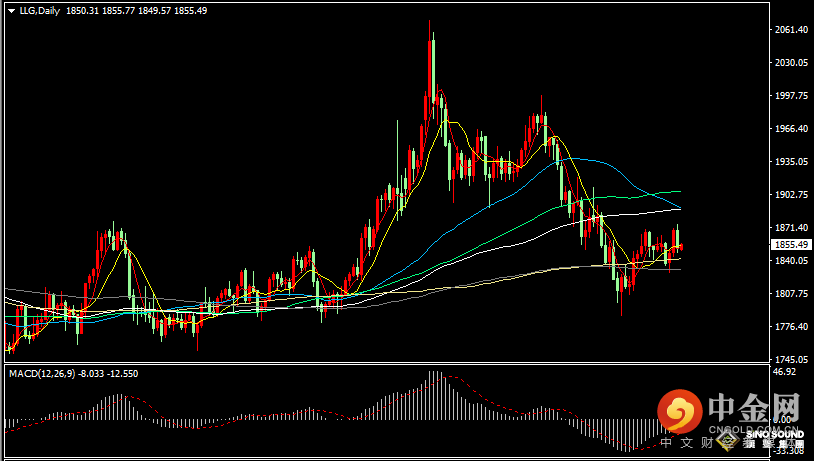
Task: Click the current price tag 1855.49
Action: (790, 245)
